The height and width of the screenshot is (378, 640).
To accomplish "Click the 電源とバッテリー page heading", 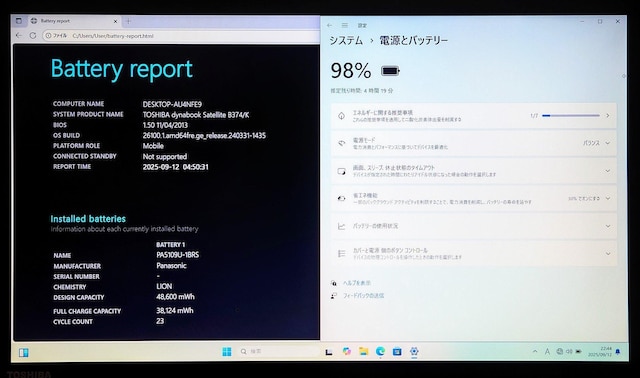I will coord(413,40).
